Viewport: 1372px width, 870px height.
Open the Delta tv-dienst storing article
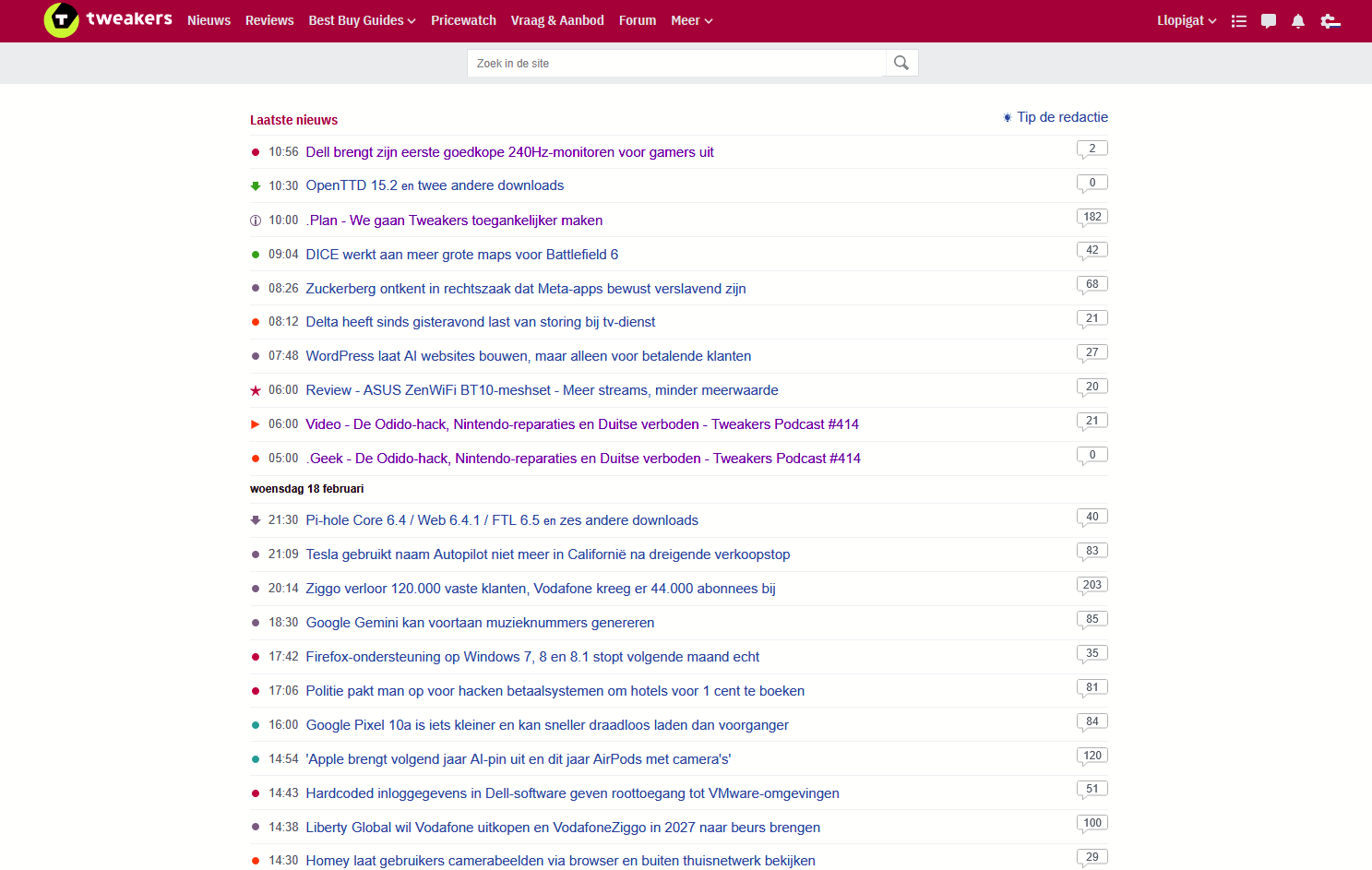(481, 322)
